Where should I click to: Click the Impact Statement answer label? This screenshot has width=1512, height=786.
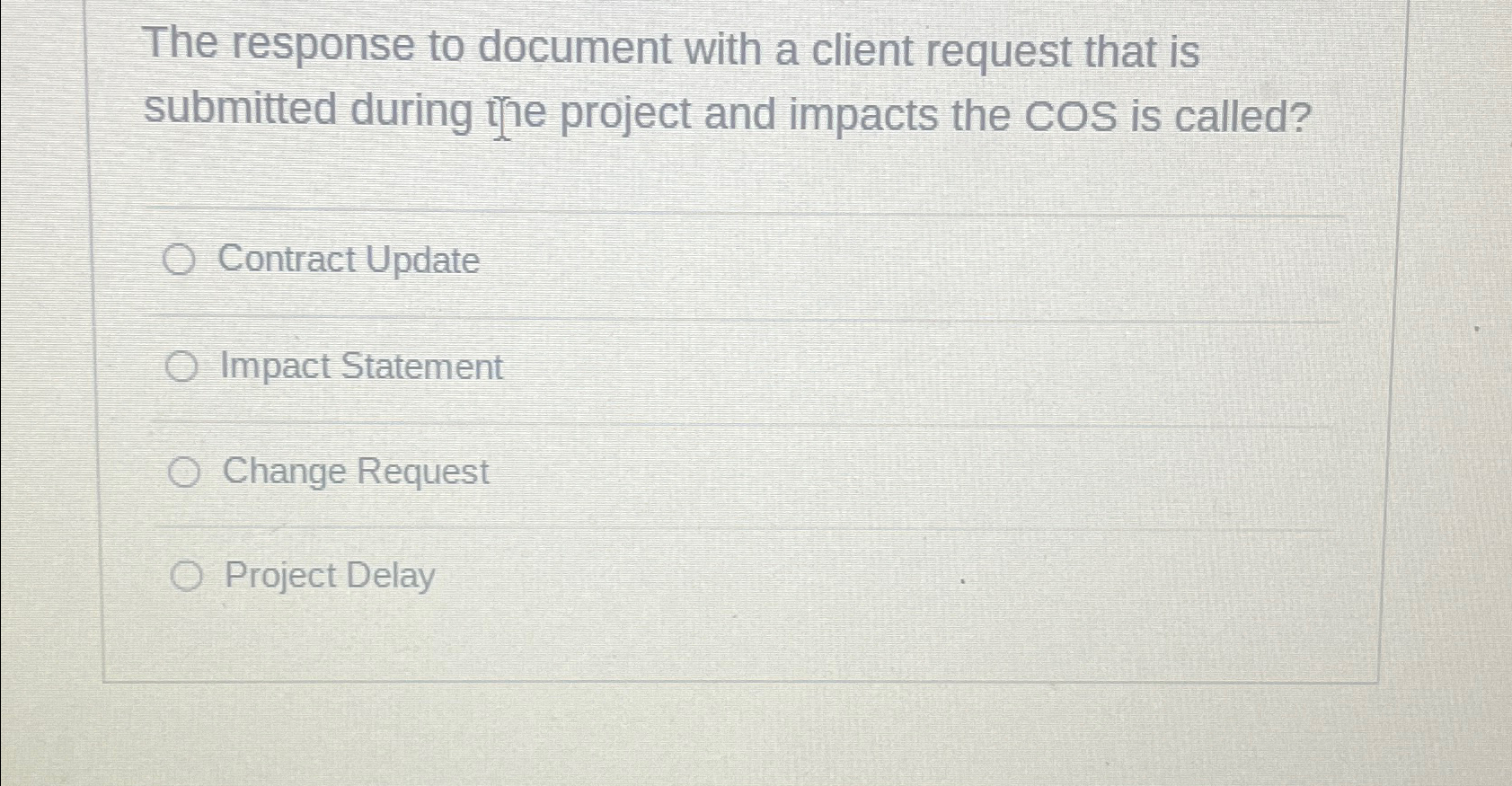tap(361, 366)
